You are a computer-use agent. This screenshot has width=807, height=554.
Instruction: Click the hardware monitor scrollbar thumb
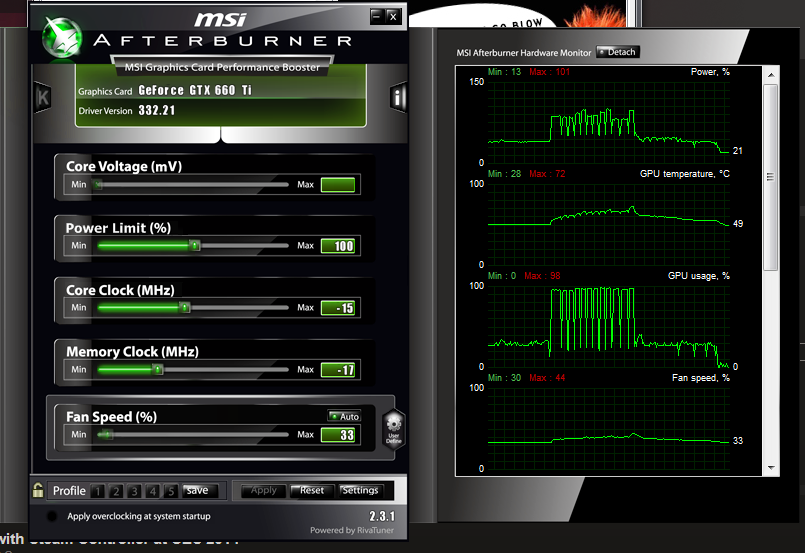770,177
